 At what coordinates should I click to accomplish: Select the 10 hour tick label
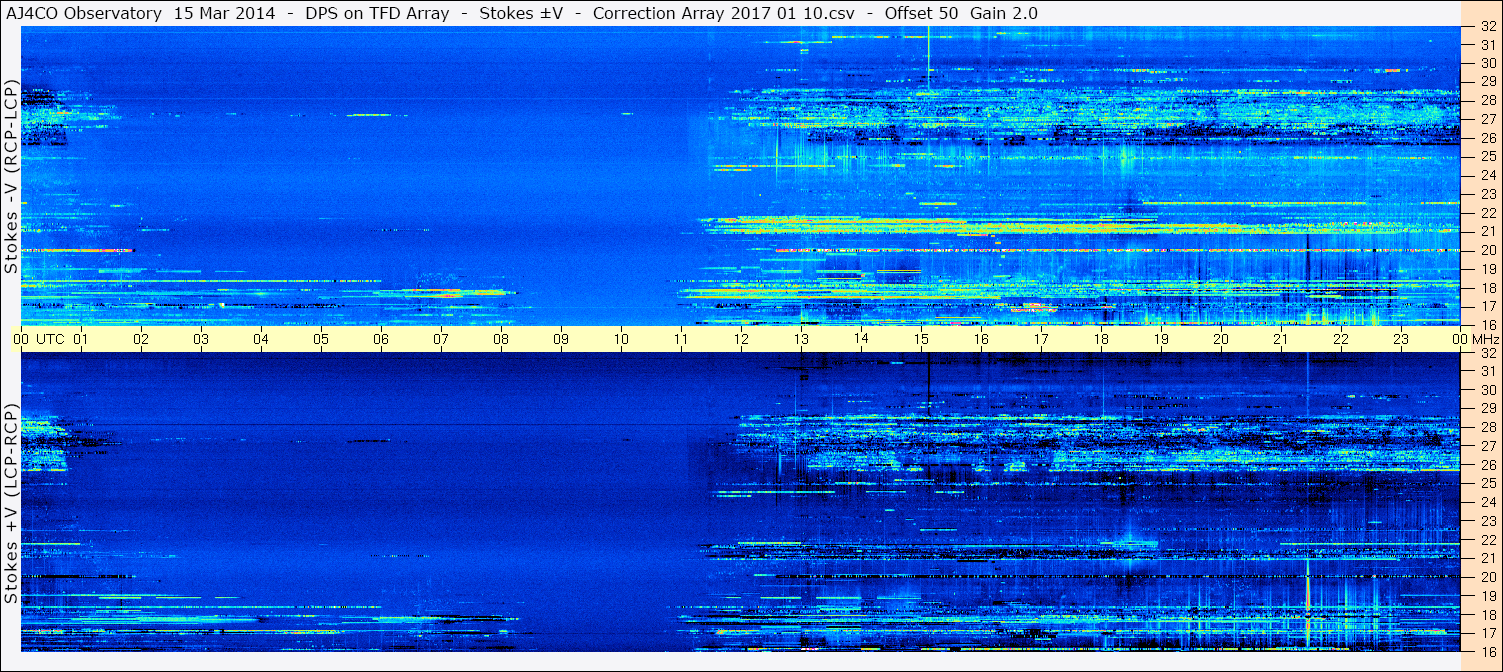click(x=621, y=339)
